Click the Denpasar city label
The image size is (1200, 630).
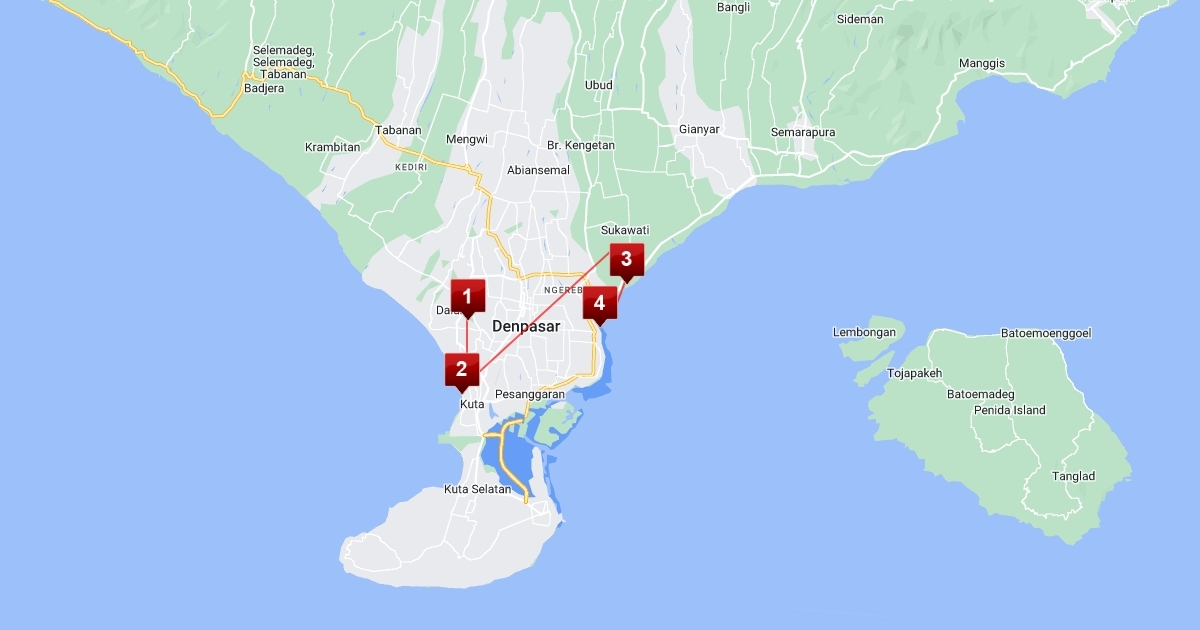pos(526,327)
